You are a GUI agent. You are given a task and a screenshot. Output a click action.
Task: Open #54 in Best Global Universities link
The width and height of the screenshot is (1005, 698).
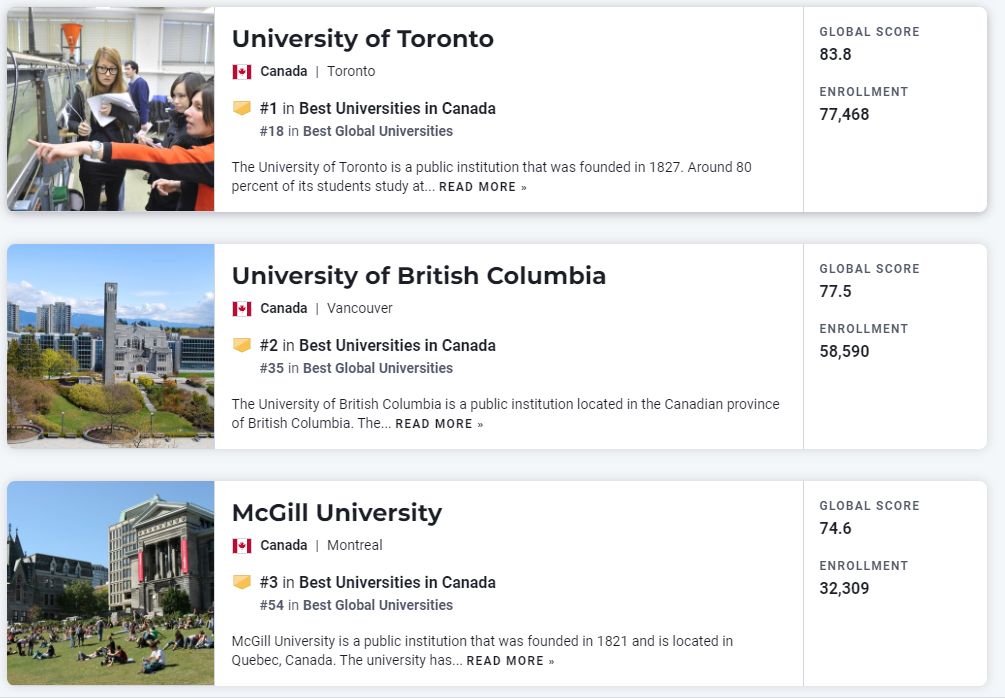tap(356, 606)
